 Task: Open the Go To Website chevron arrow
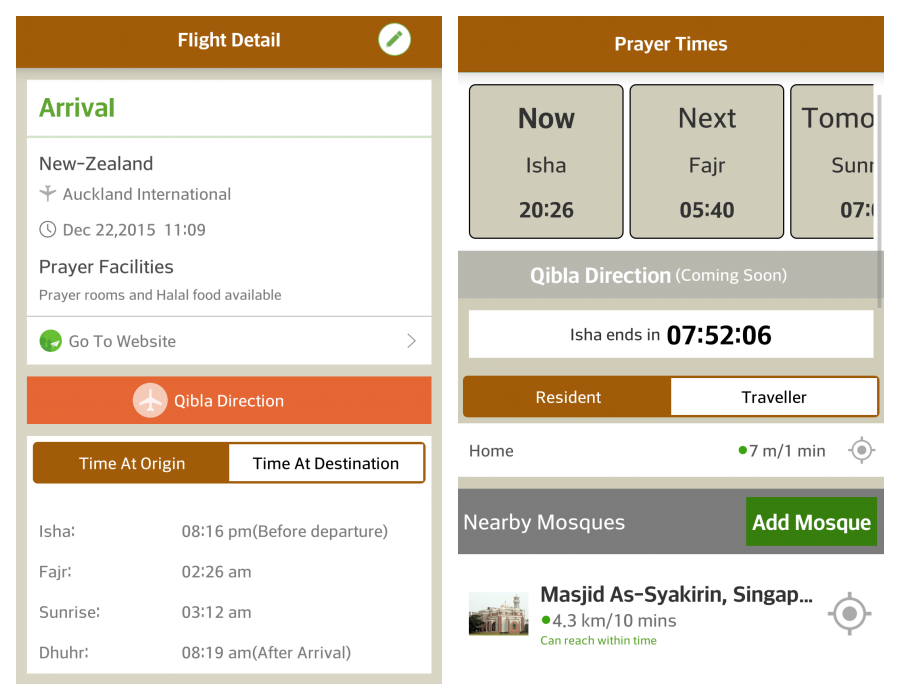[411, 341]
